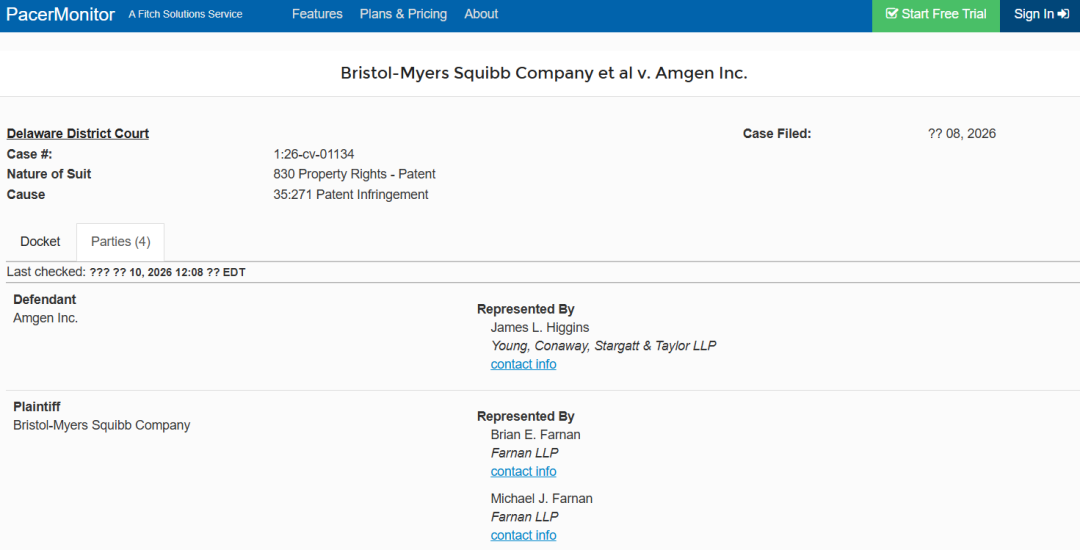View contact info for Brian E. Farnan

pyautogui.click(x=523, y=472)
